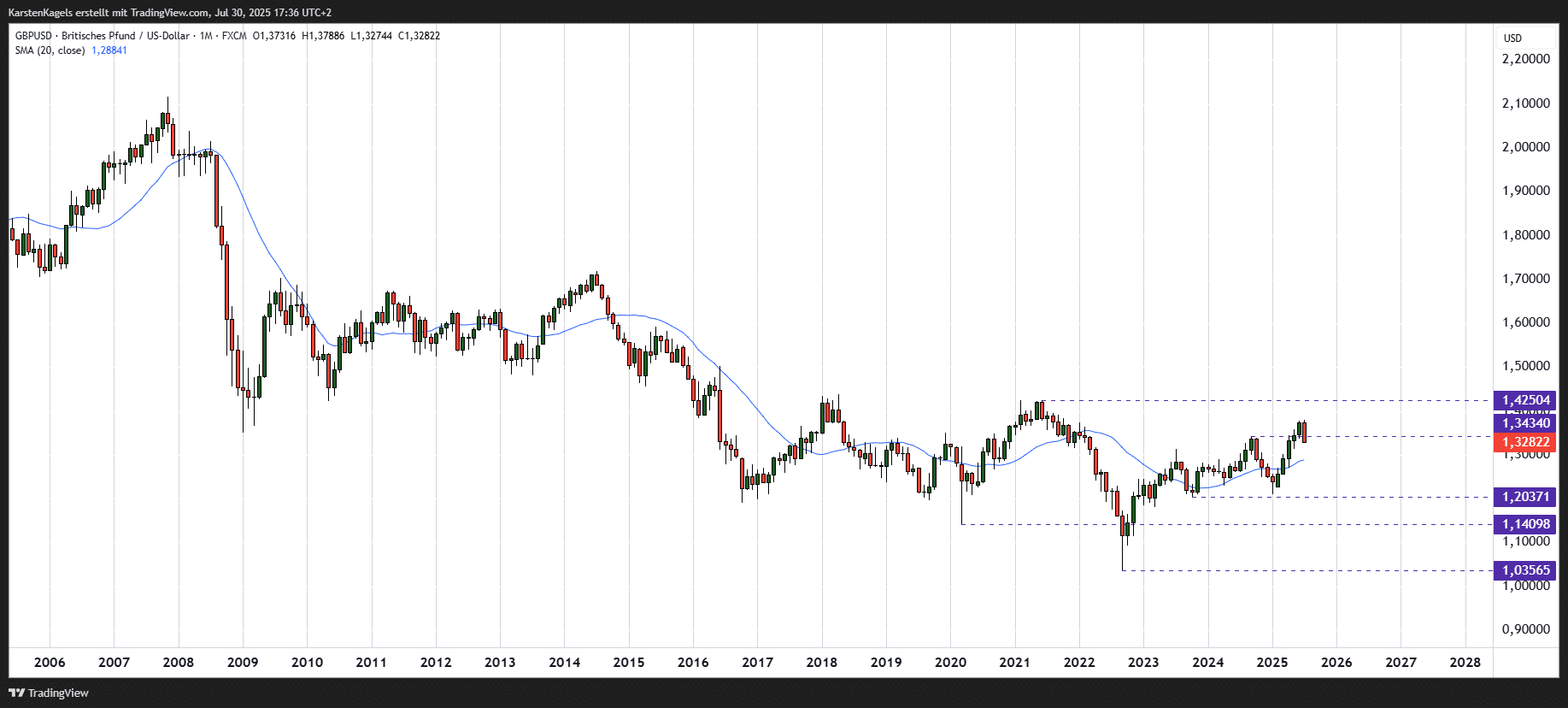1568x708 pixels.
Task: Click the 2020 label on time axis
Action: tap(950, 662)
